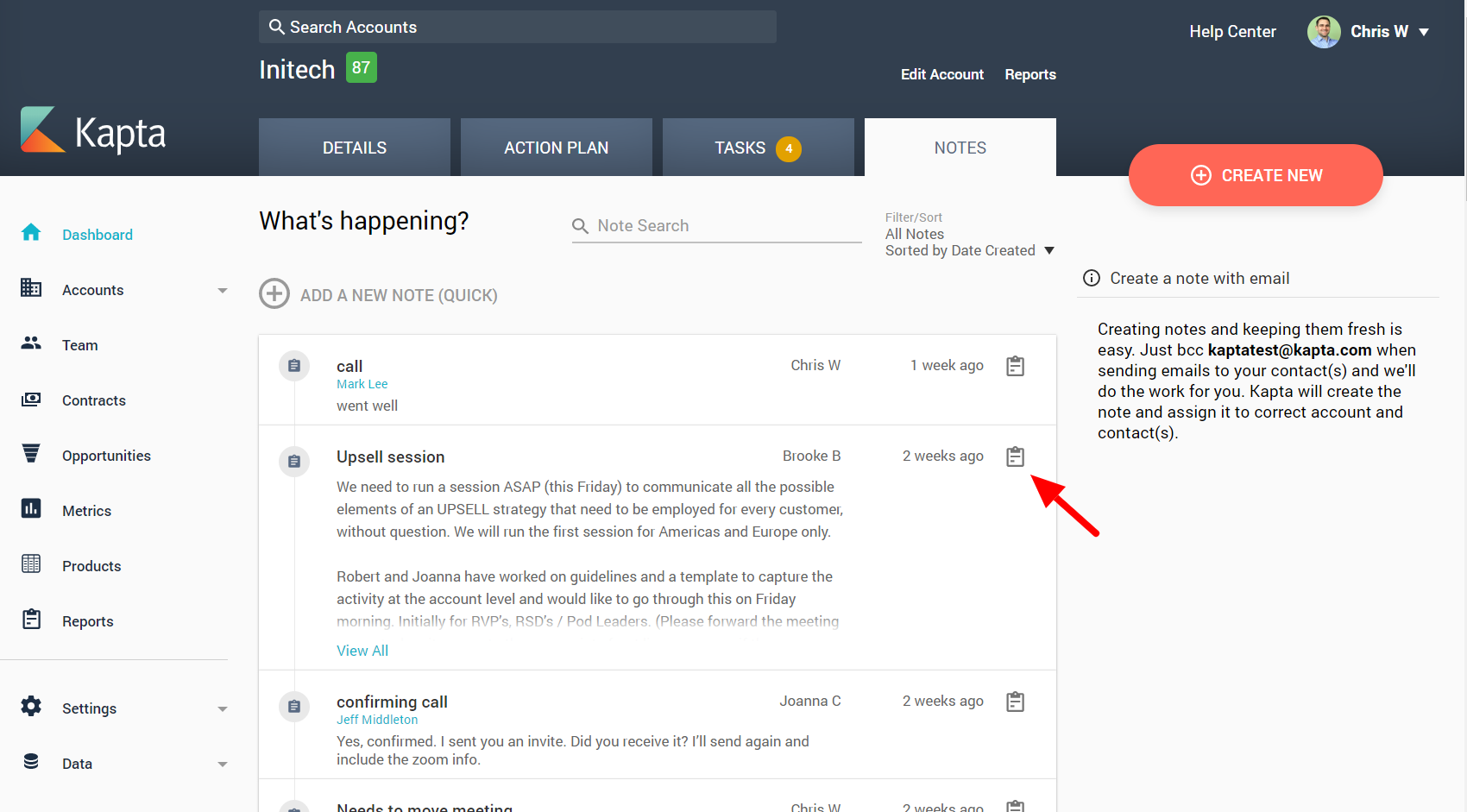Open the 'call' note title
This screenshot has height=812, width=1467.
click(349, 366)
